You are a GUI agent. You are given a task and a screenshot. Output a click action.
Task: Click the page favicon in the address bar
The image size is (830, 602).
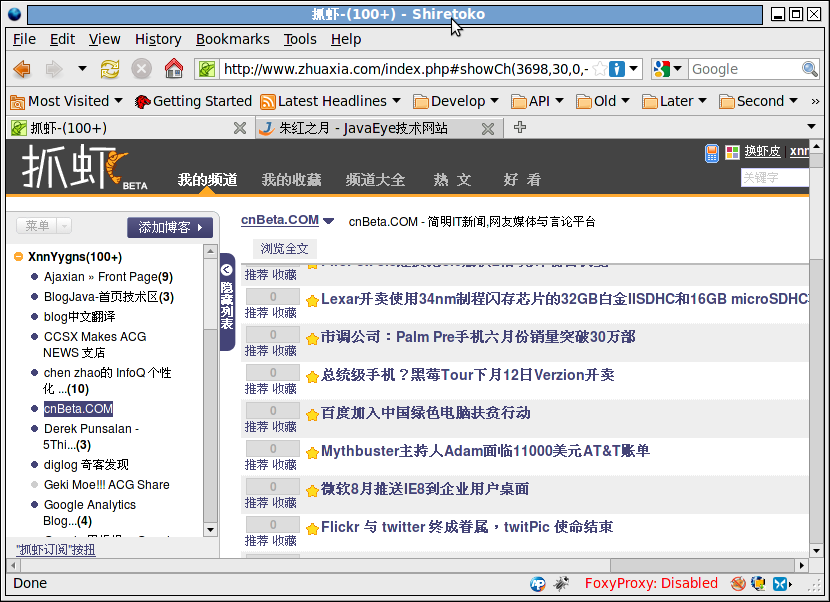(207, 69)
